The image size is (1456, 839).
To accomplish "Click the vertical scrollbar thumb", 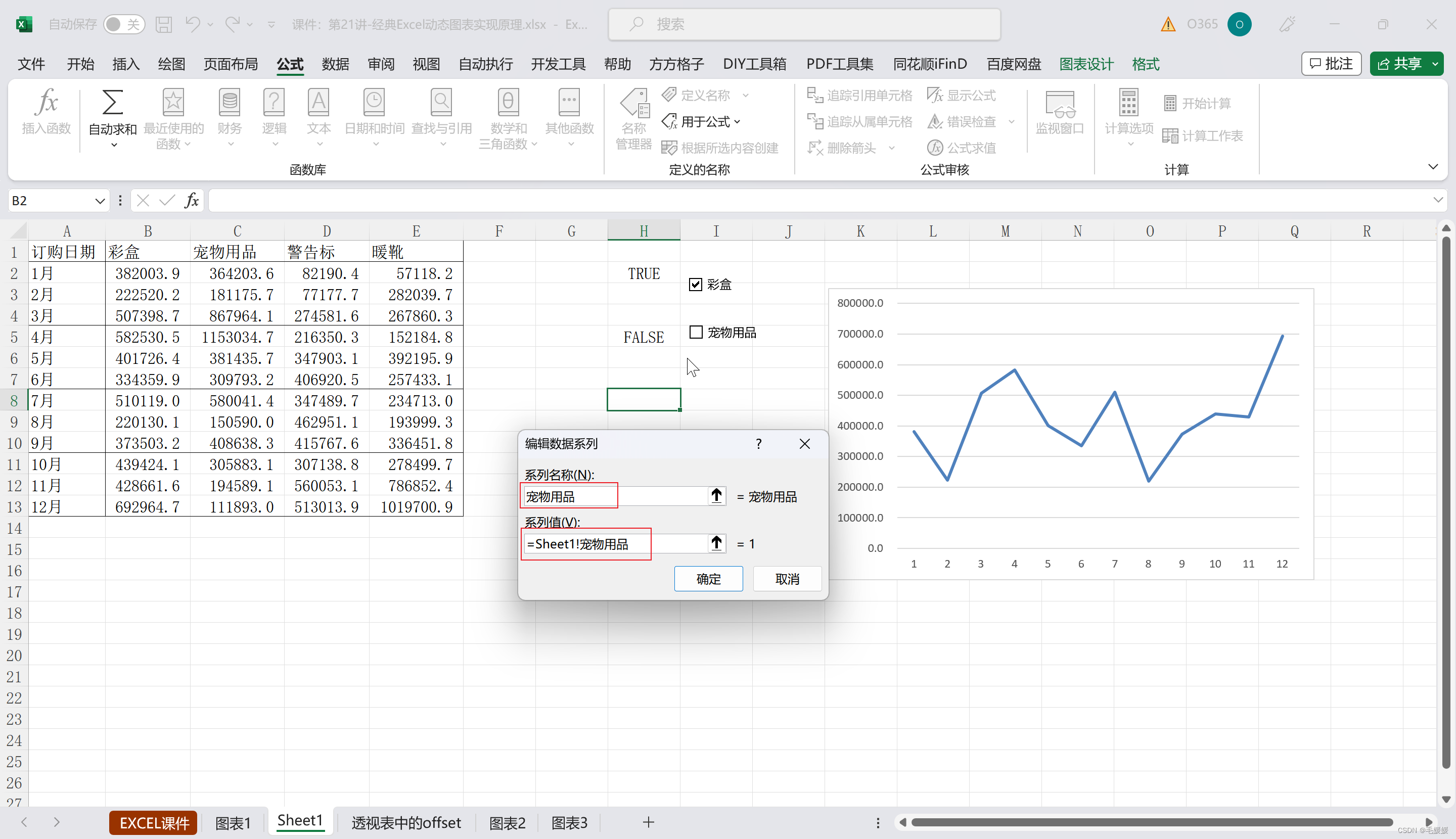I will click(x=1445, y=501).
